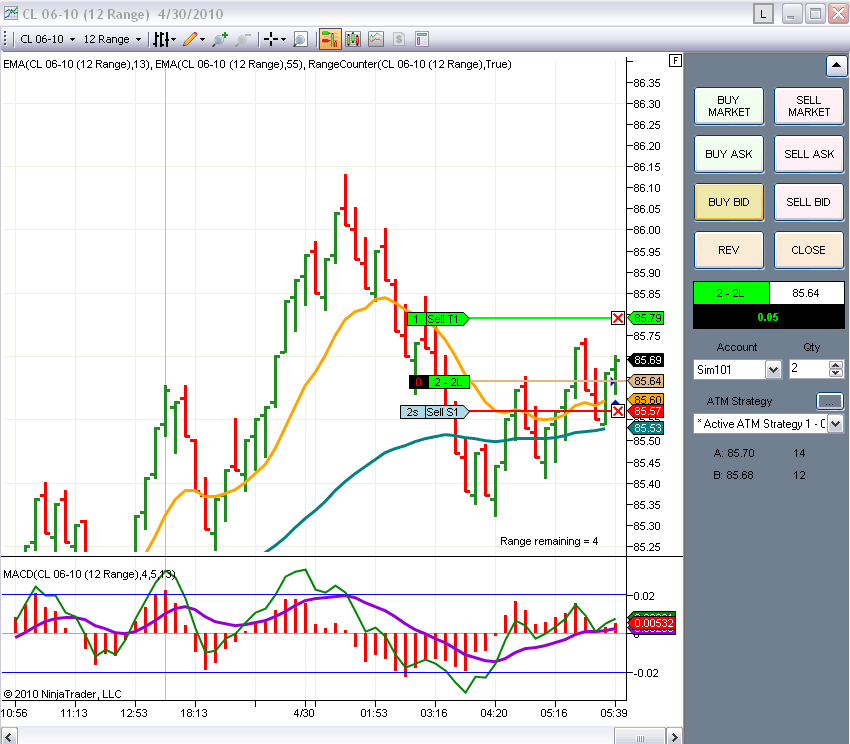Click the Range remaining = 4 text

click(x=549, y=541)
